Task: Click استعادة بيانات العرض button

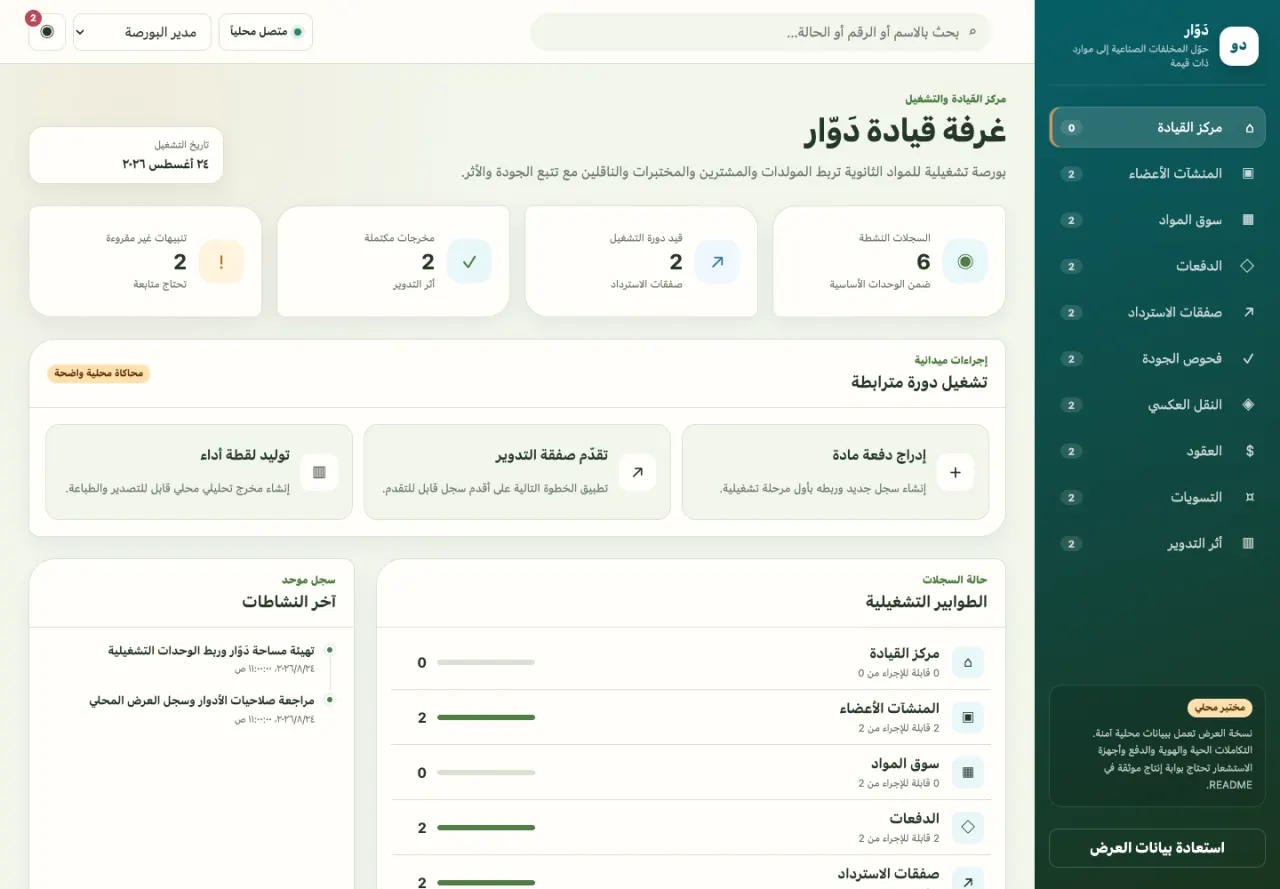Action: pos(1157,848)
